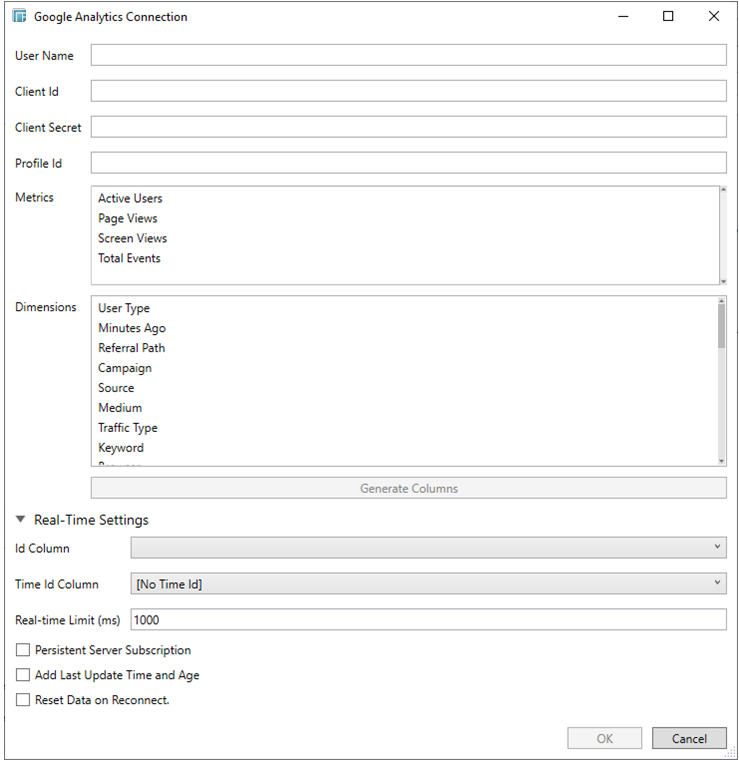The height and width of the screenshot is (764, 739).
Task: Select the Profile Id text field
Action: [408, 163]
